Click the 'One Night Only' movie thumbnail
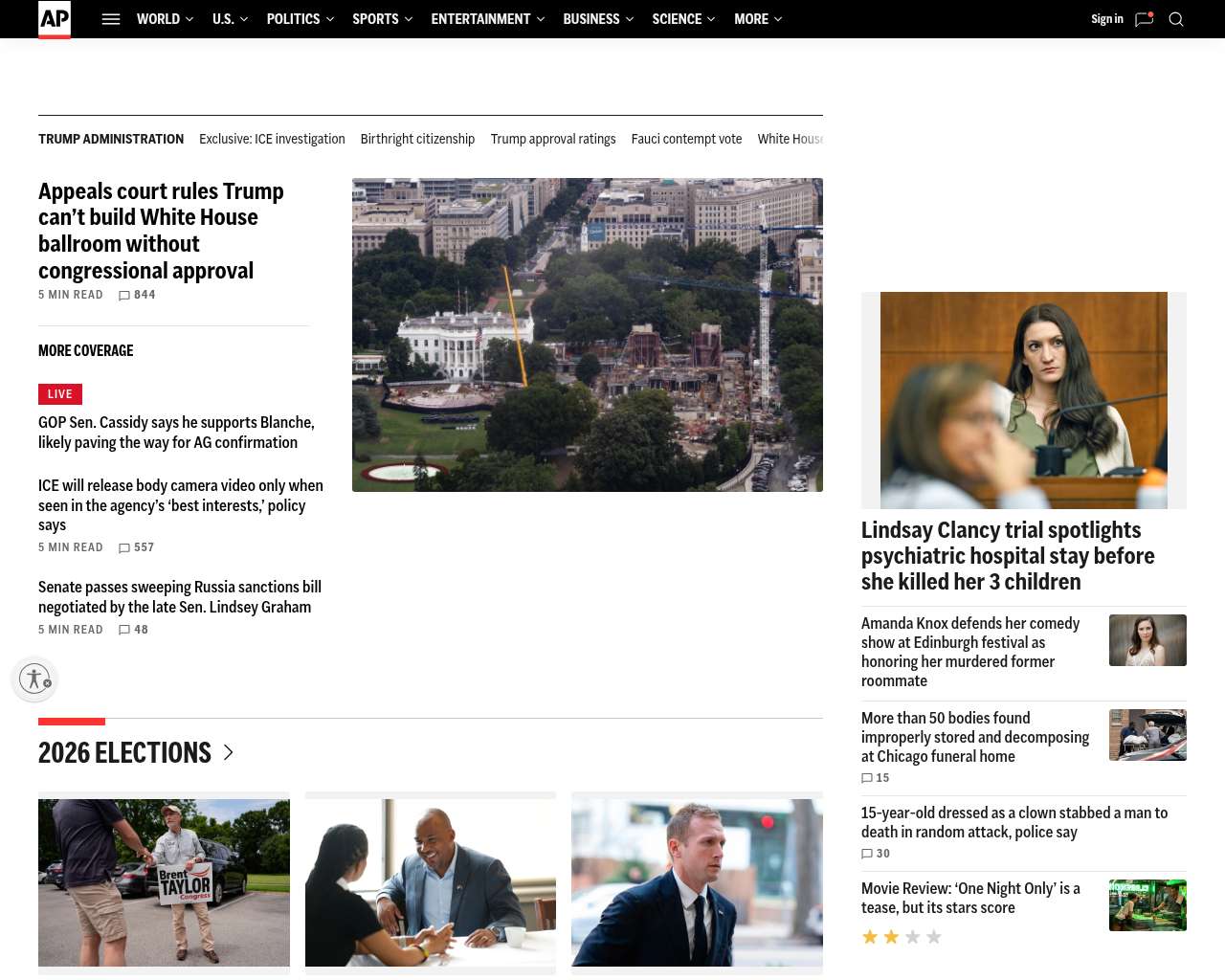Image resolution: width=1225 pixels, height=980 pixels. tap(1147, 905)
